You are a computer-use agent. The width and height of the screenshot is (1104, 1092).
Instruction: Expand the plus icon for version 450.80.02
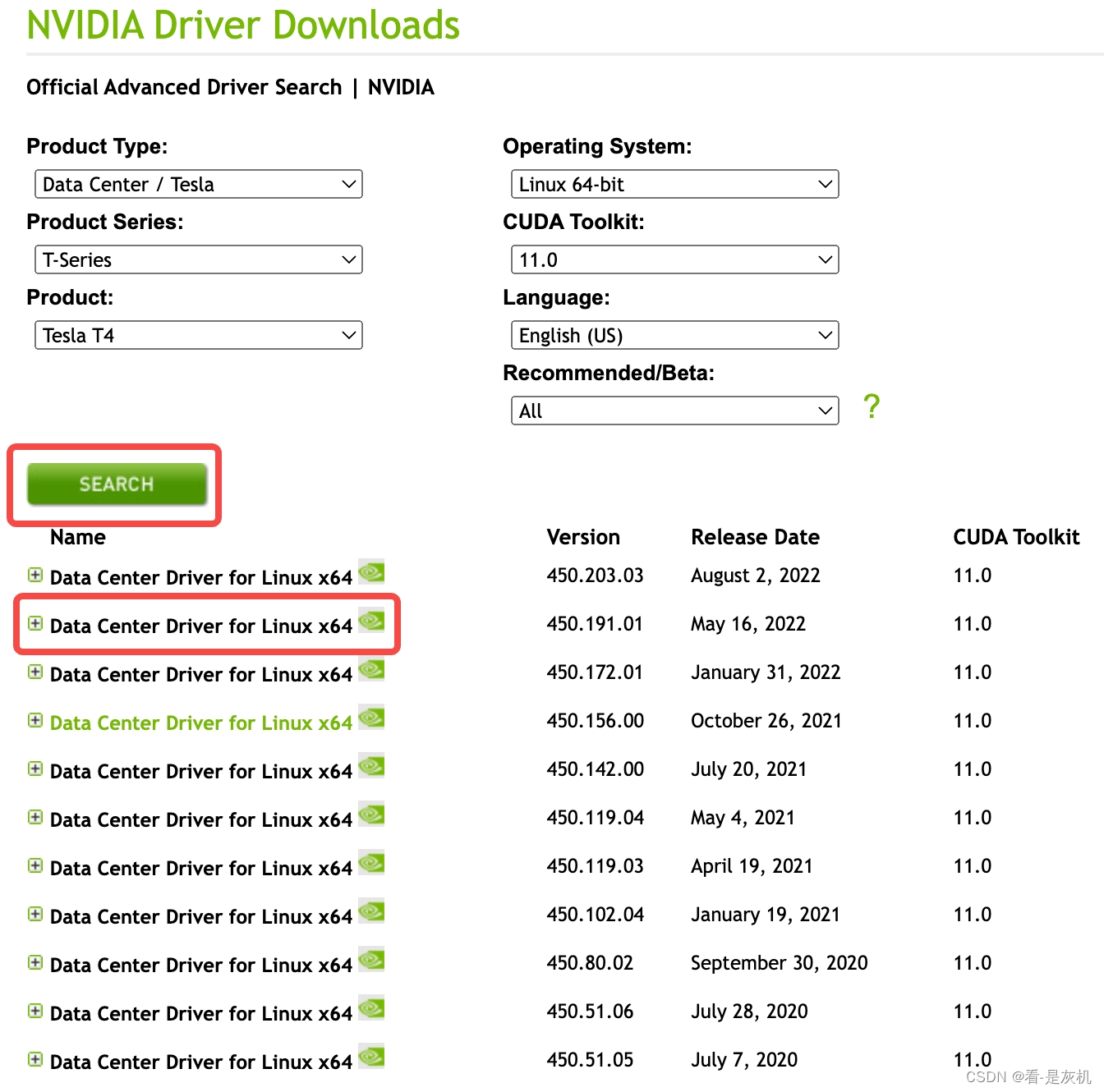coord(35,962)
